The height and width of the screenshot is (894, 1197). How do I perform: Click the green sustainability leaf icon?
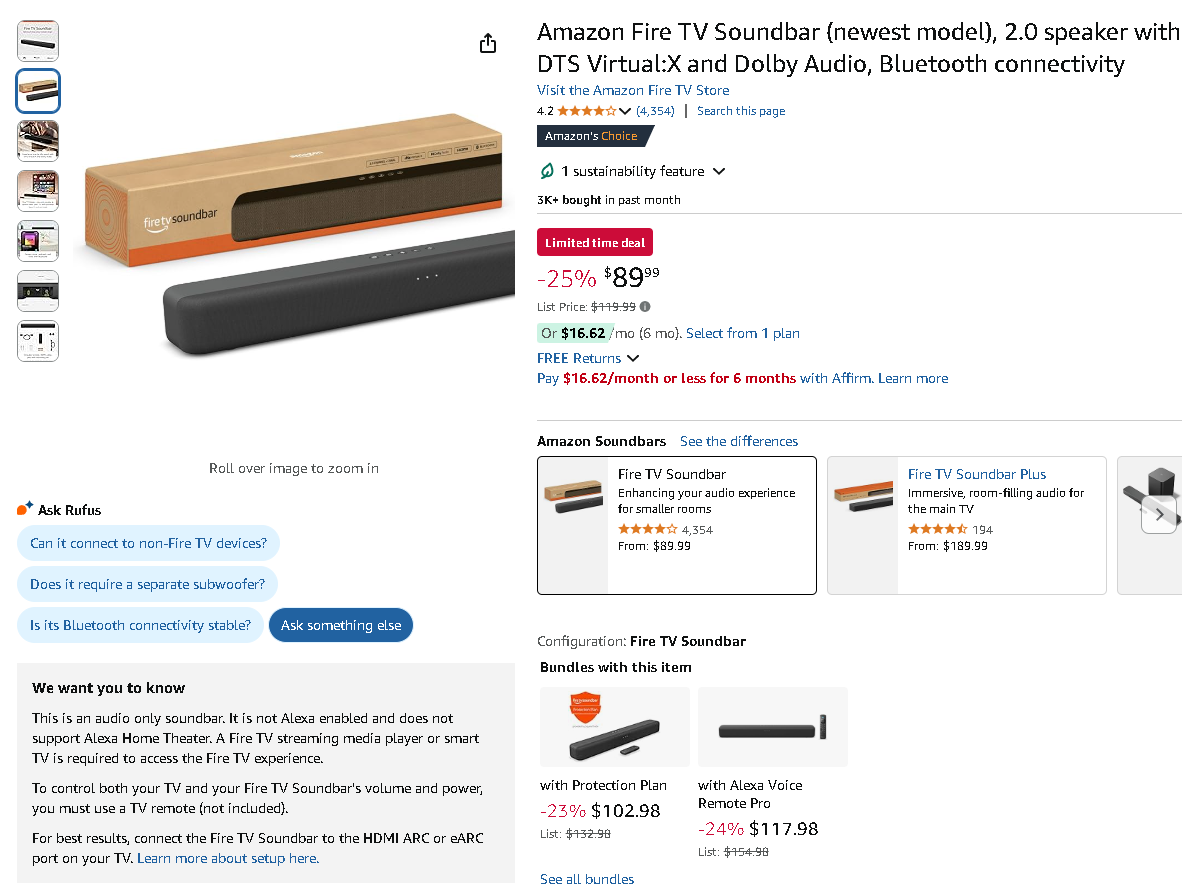547,171
